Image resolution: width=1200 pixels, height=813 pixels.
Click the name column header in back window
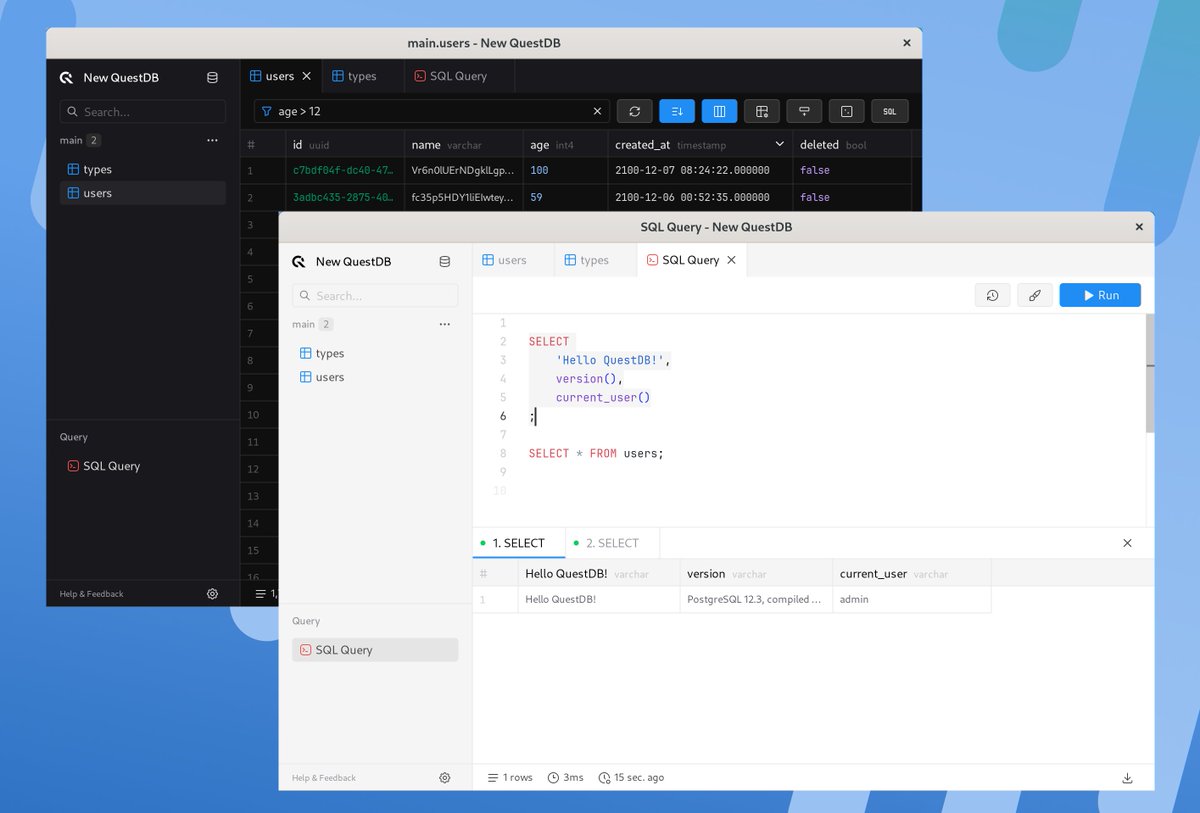[463, 145]
